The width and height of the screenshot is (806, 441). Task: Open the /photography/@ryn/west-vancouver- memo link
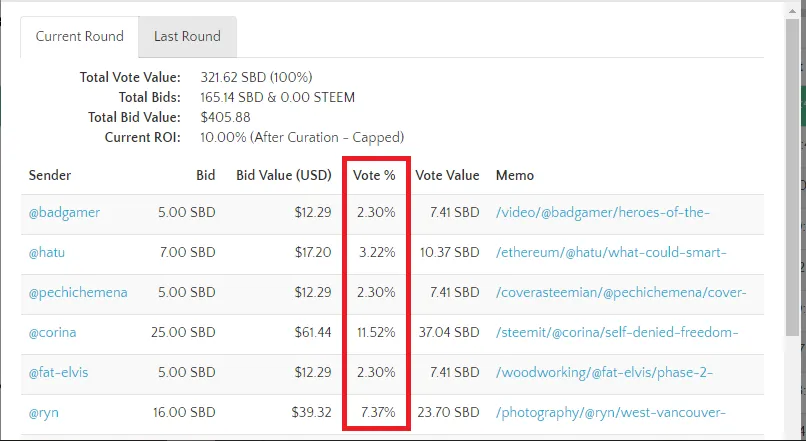(611, 412)
